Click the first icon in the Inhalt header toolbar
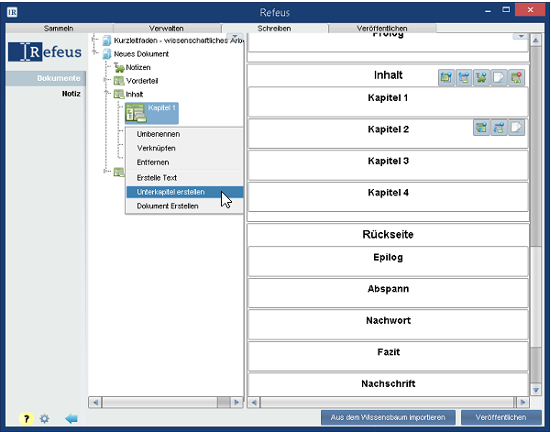 pyautogui.click(x=446, y=77)
